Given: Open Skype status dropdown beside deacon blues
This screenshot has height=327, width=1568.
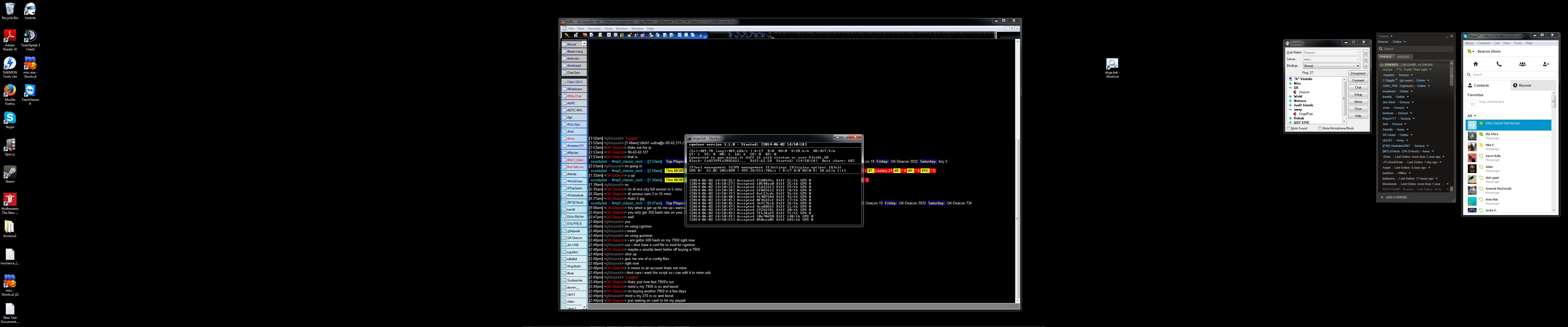Looking at the screenshot, I should click(1470, 51).
